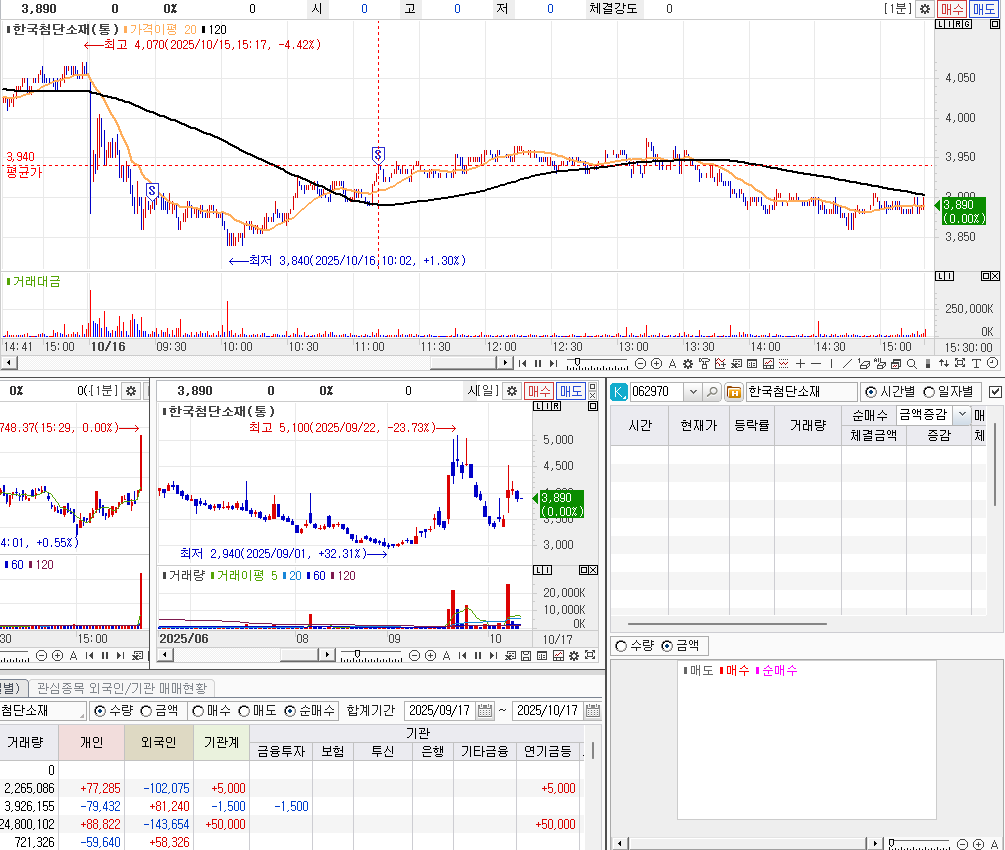The image size is (1005, 850).
Task: Select 금액 radio above the 매도/매수 legend chart
Action: tap(667, 646)
